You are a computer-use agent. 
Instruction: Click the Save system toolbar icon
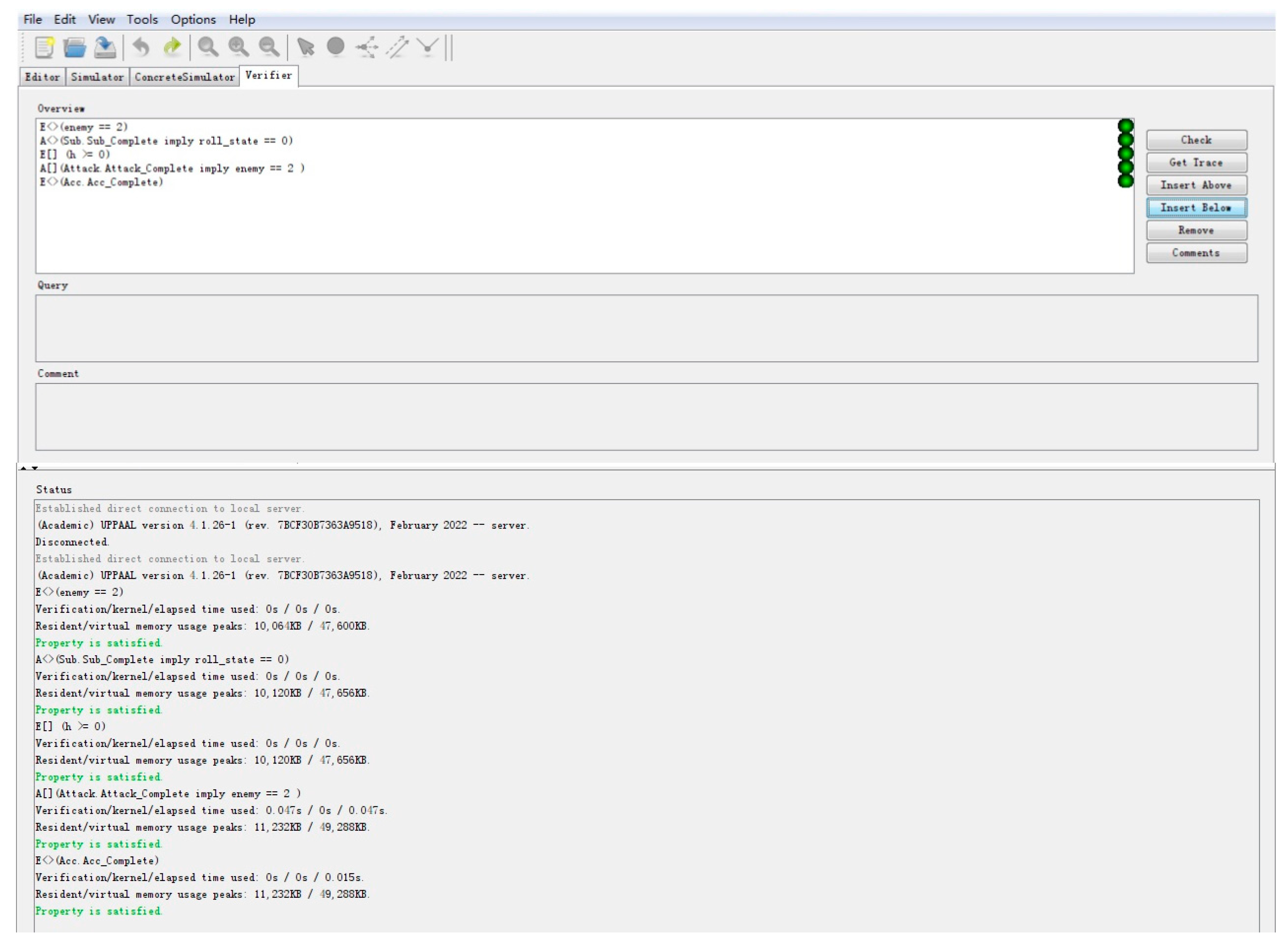click(x=105, y=47)
